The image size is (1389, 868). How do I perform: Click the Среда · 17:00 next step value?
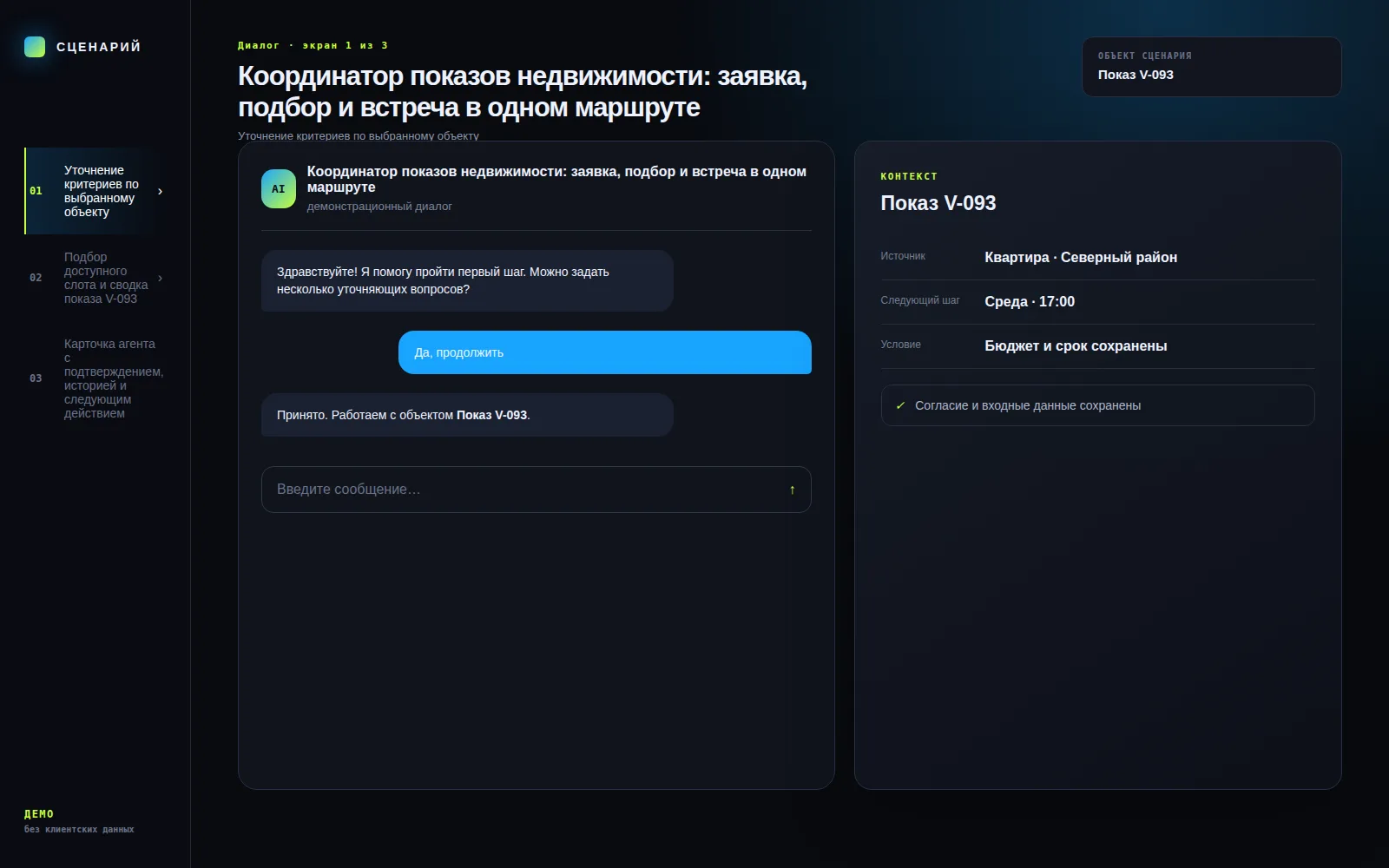tap(1030, 301)
